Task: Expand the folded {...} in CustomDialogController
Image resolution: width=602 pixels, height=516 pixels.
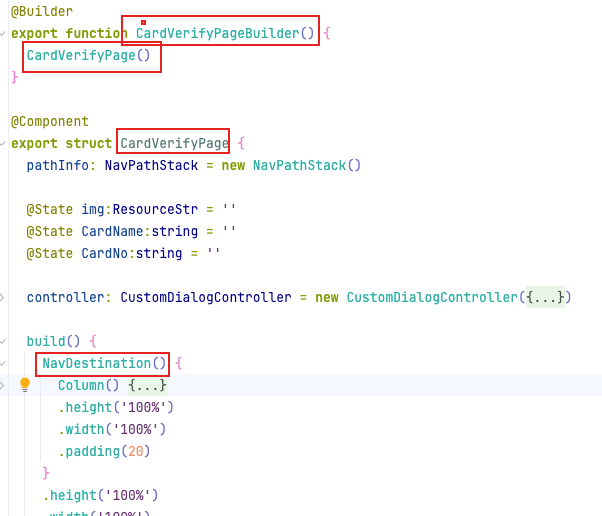Action: pos(545,297)
